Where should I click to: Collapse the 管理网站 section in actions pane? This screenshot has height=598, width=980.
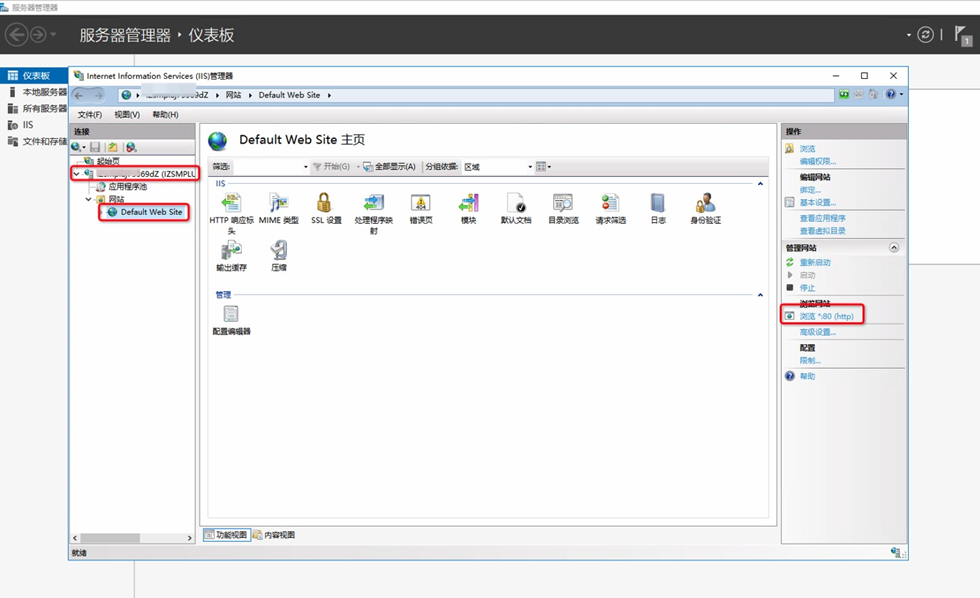click(x=894, y=247)
